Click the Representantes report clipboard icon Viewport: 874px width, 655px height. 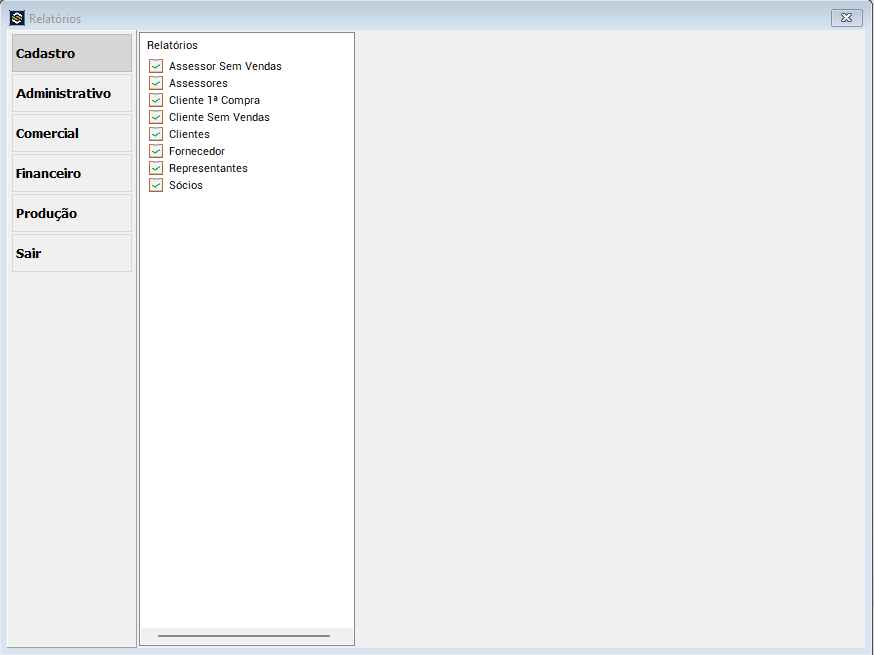tap(156, 168)
